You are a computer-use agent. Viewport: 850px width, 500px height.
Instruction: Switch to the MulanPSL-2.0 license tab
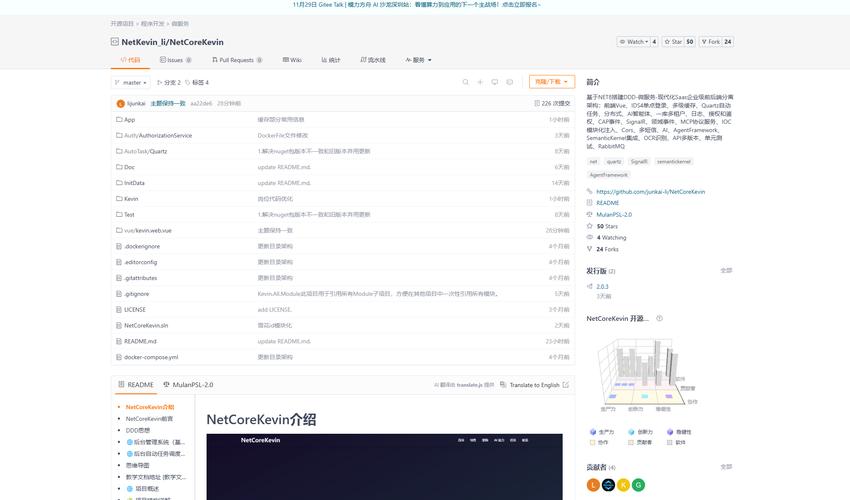[188, 385]
